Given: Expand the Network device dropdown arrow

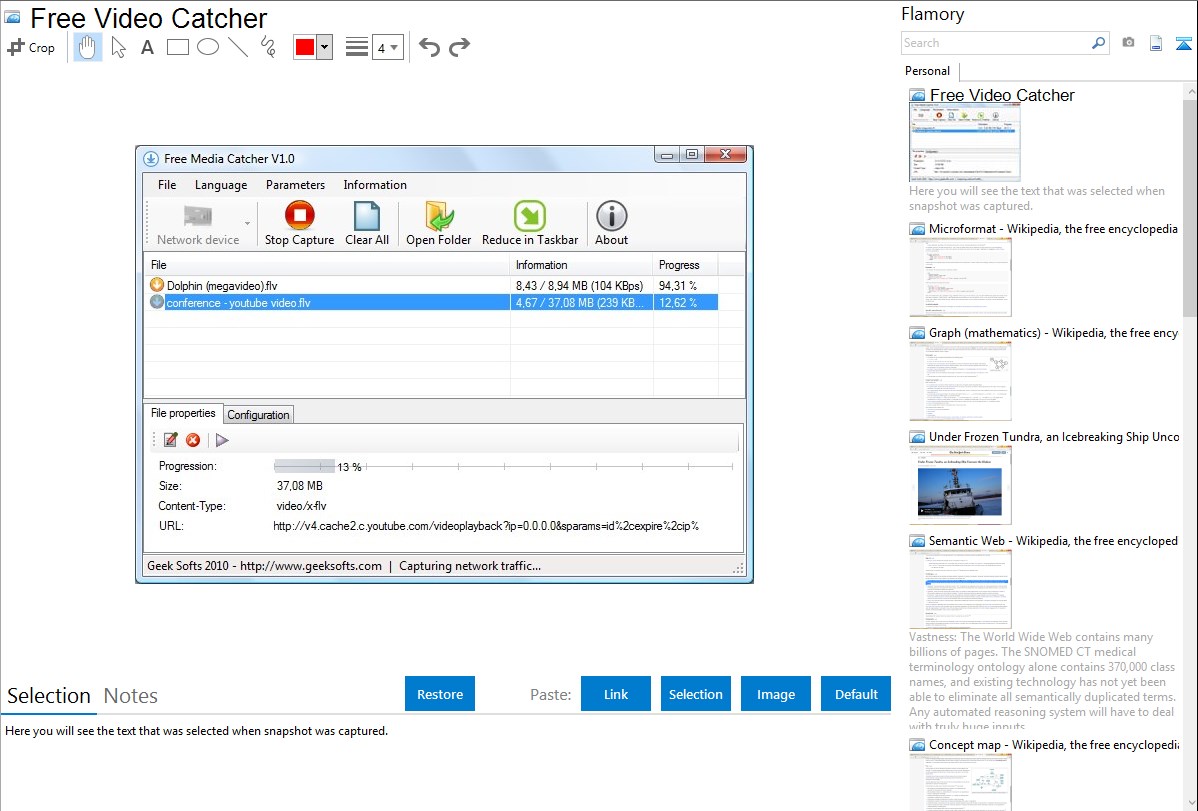Looking at the screenshot, I should click(248, 223).
